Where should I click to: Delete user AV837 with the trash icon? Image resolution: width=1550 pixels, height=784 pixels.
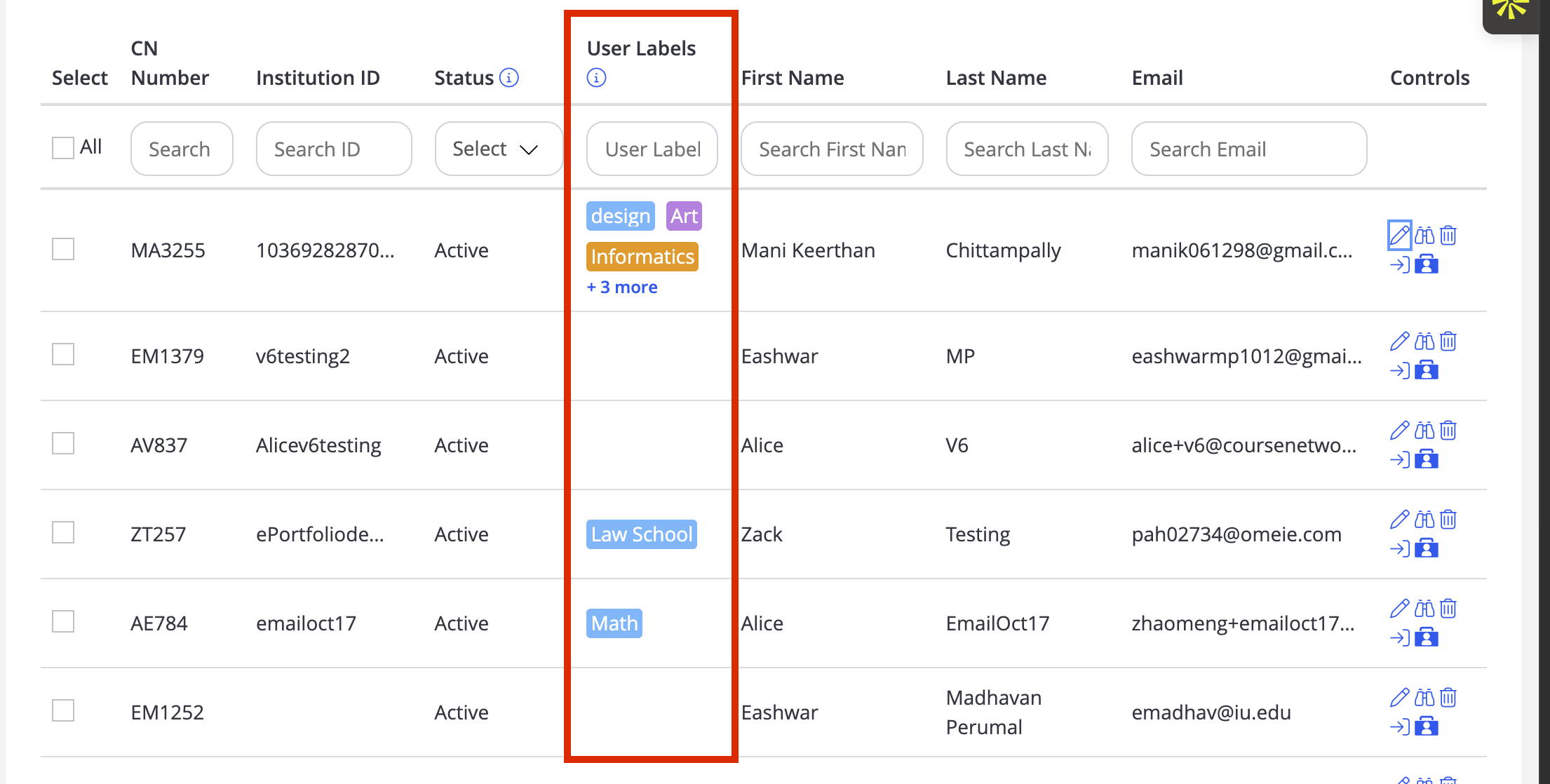(1448, 430)
